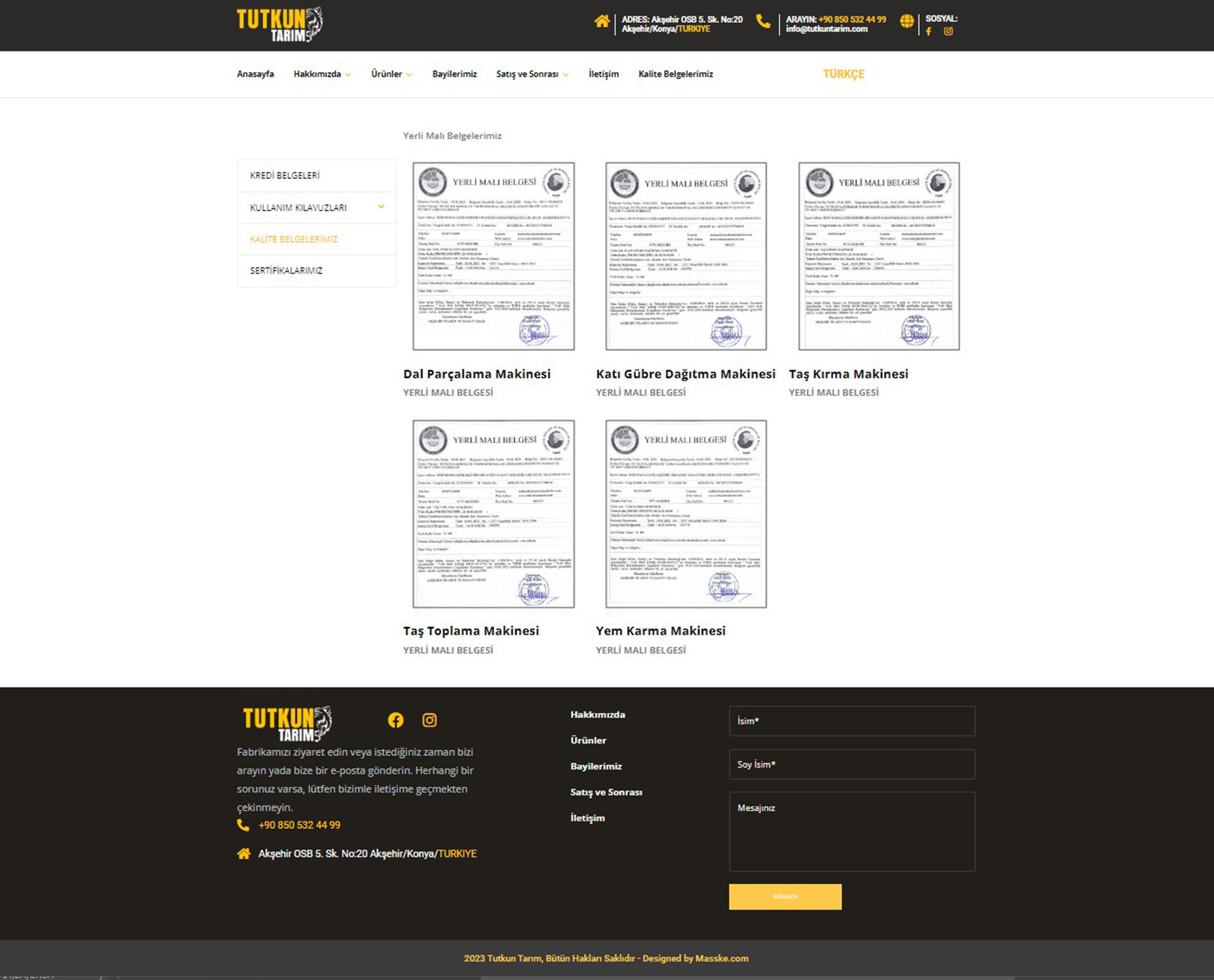Click the Tutkun Tarım header logo
The image size is (1214, 980).
click(279, 25)
